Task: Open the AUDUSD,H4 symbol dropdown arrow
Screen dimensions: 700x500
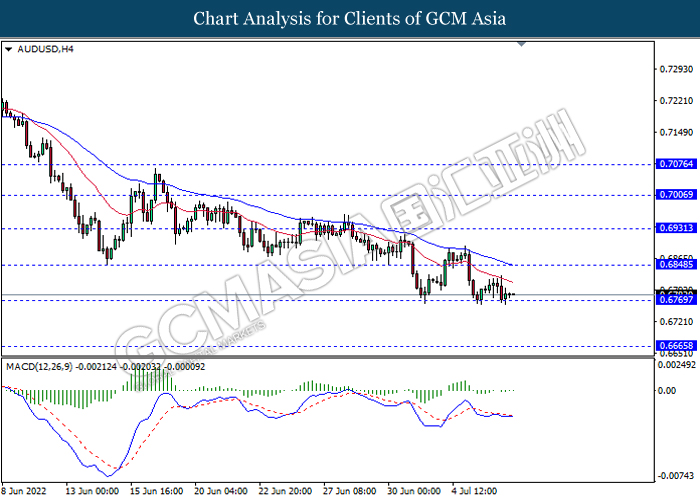Action: pyautogui.click(x=8, y=50)
